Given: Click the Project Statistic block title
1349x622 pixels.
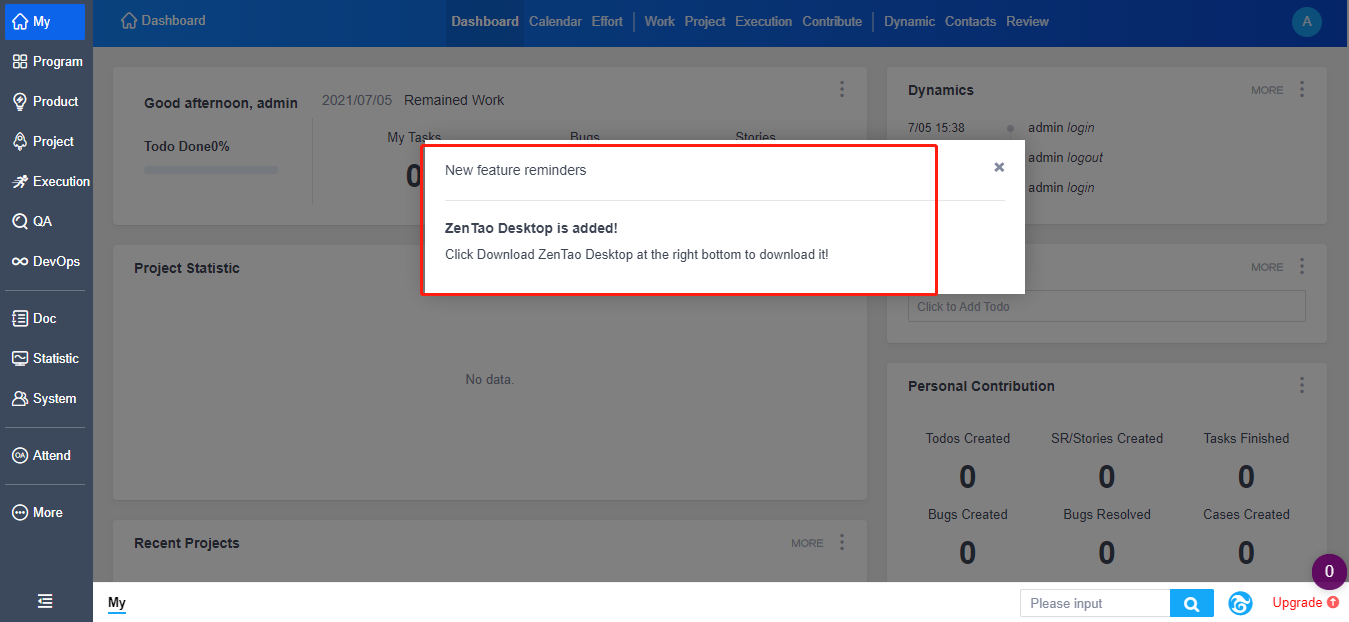Looking at the screenshot, I should pyautogui.click(x=187, y=268).
